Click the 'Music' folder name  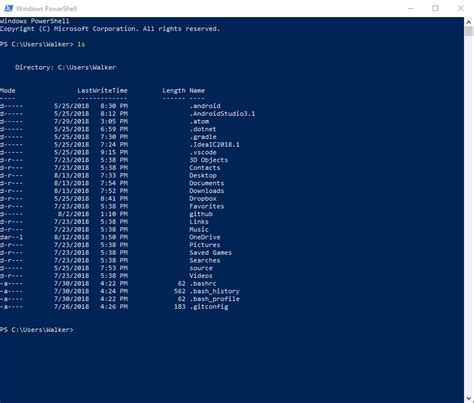point(199,229)
